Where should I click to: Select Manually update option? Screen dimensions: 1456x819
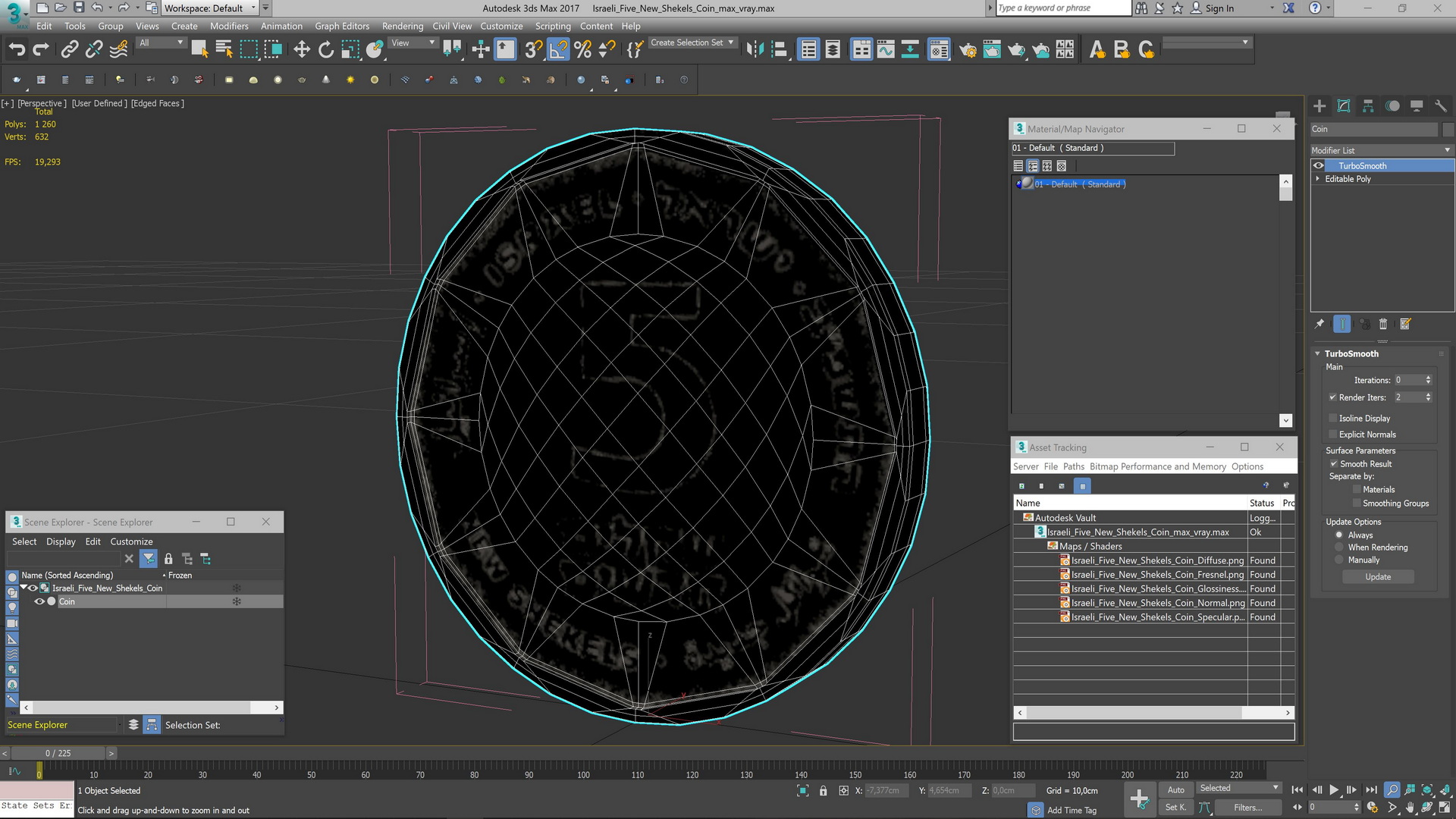1339,560
